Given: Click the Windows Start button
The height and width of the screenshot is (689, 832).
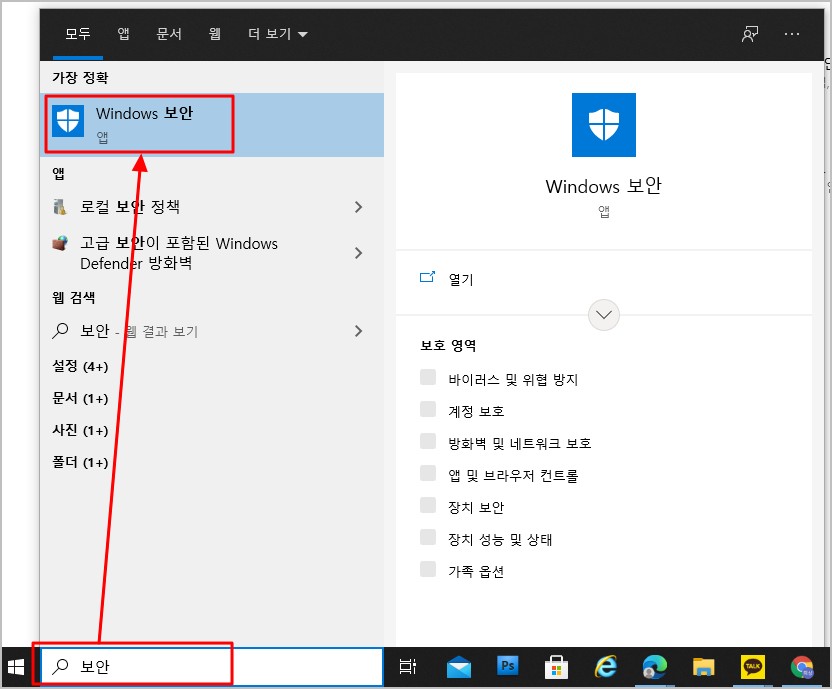Looking at the screenshot, I should [x=16, y=667].
